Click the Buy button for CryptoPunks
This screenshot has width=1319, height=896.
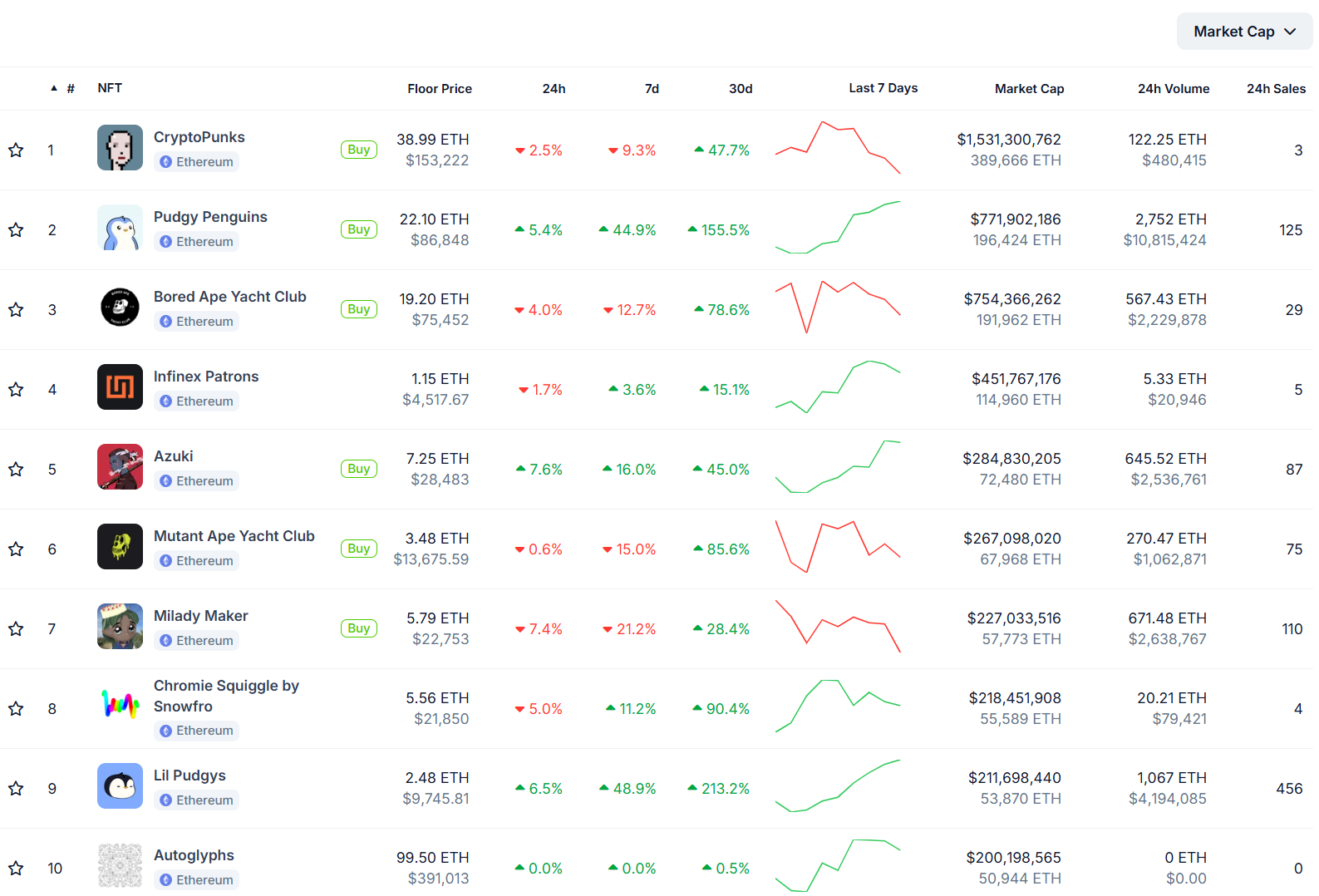pos(359,150)
